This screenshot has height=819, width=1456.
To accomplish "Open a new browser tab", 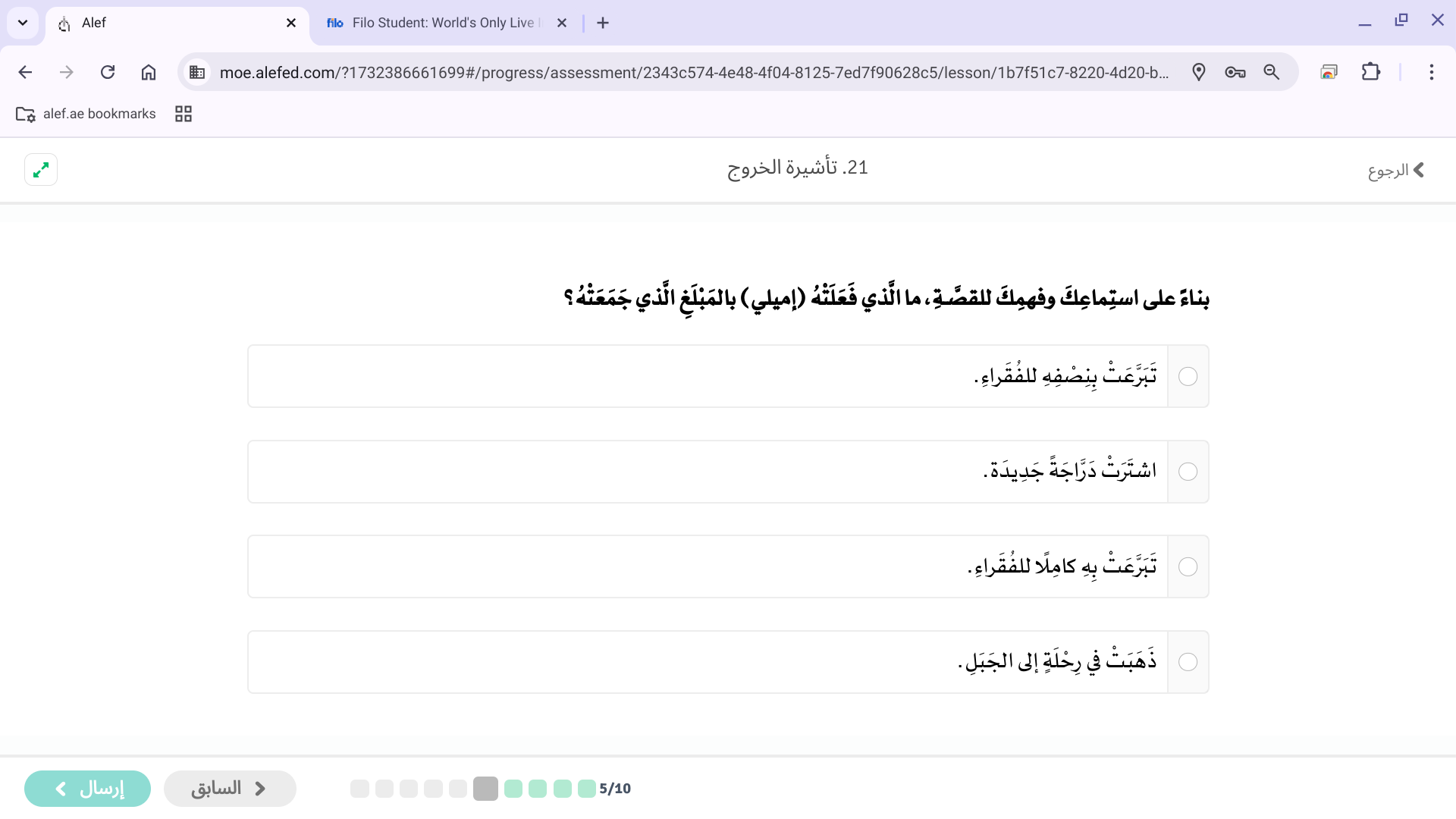I will coord(603,23).
